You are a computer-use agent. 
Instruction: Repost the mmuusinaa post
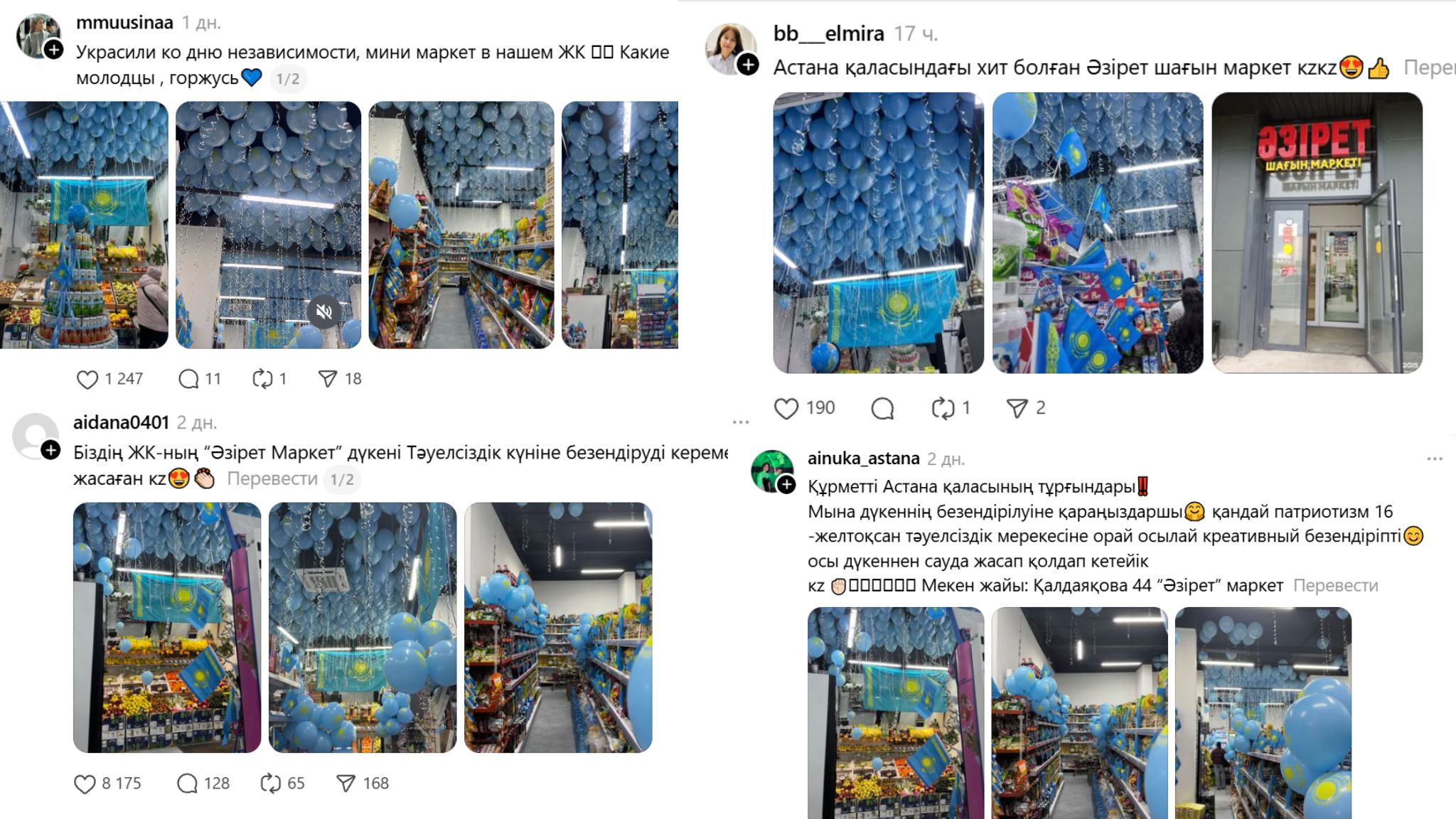[x=262, y=379]
